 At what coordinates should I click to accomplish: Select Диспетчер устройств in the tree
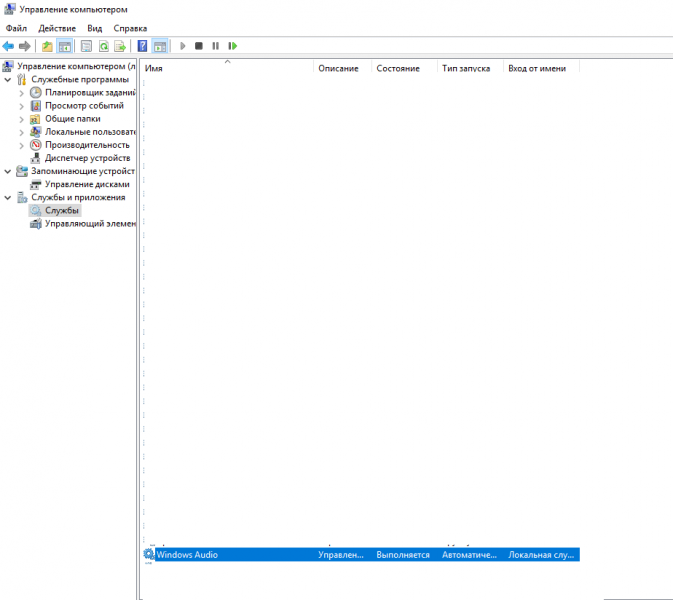tap(87, 158)
